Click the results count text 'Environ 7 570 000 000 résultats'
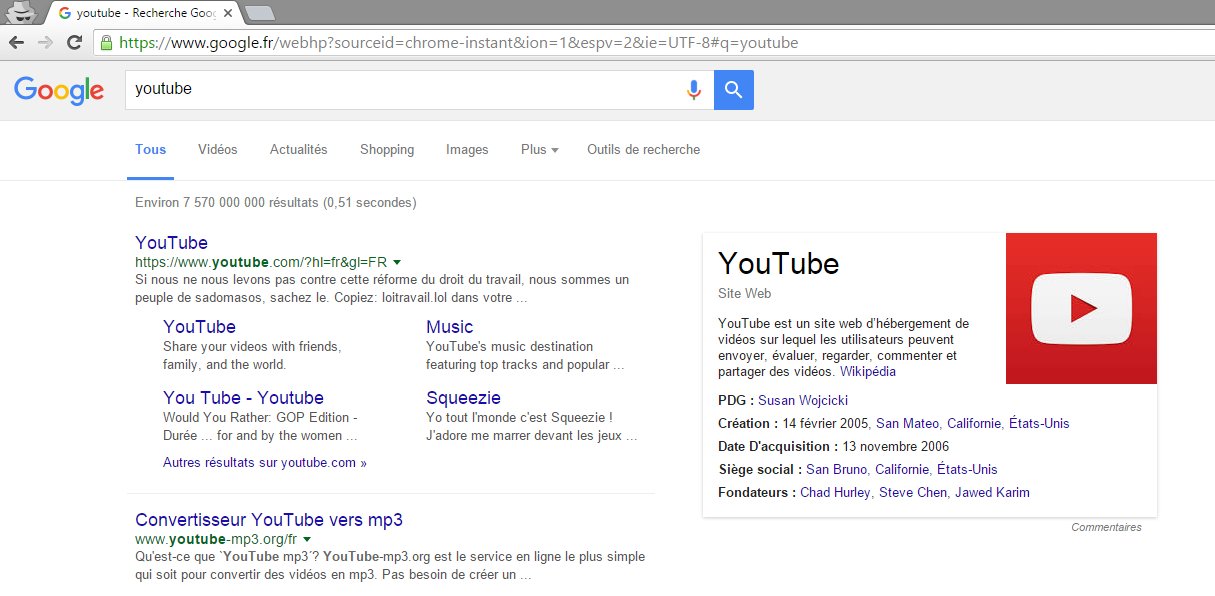The image size is (1215, 596). pyautogui.click(x=227, y=202)
